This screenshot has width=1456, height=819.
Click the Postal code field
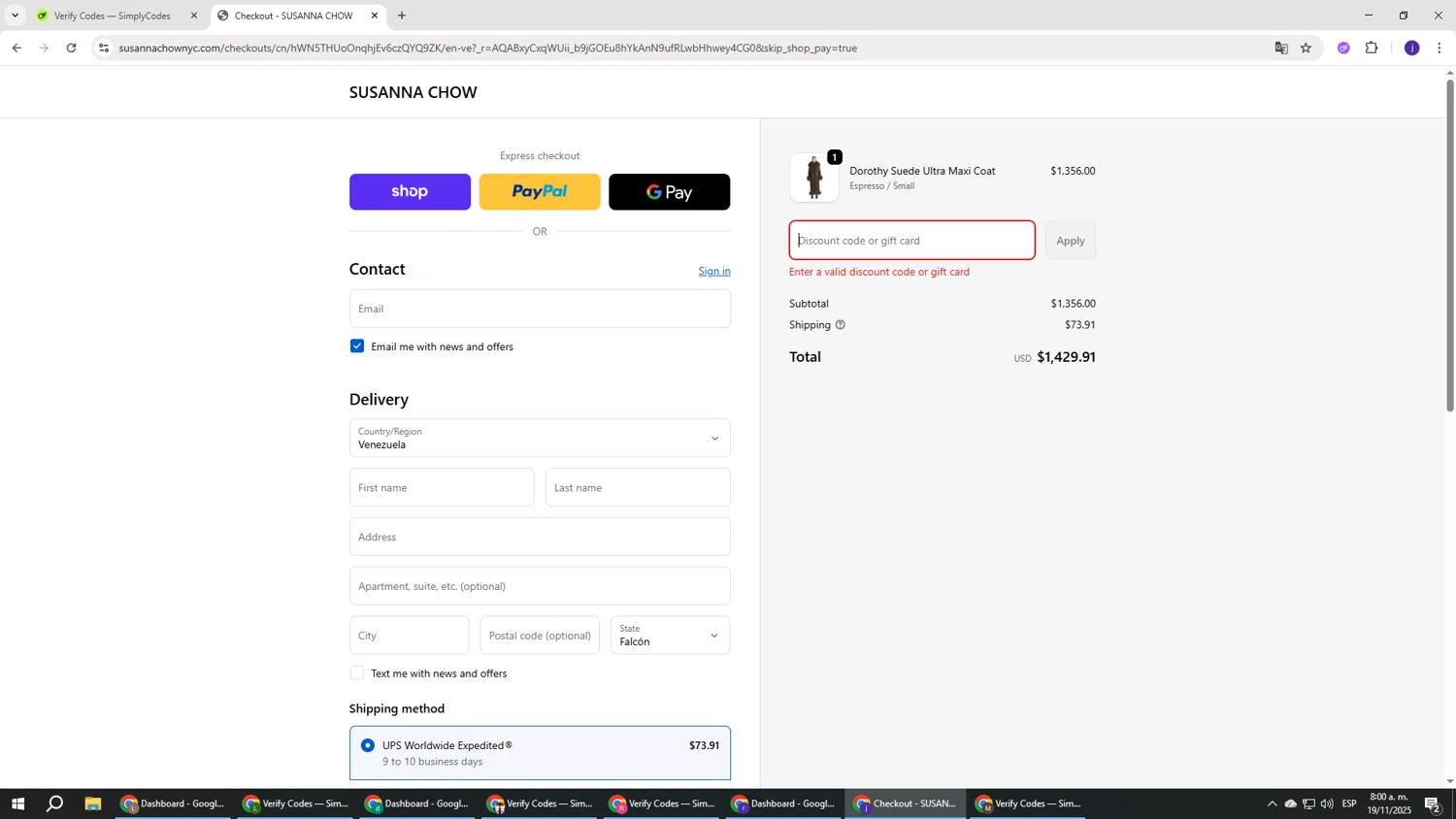coord(540,636)
